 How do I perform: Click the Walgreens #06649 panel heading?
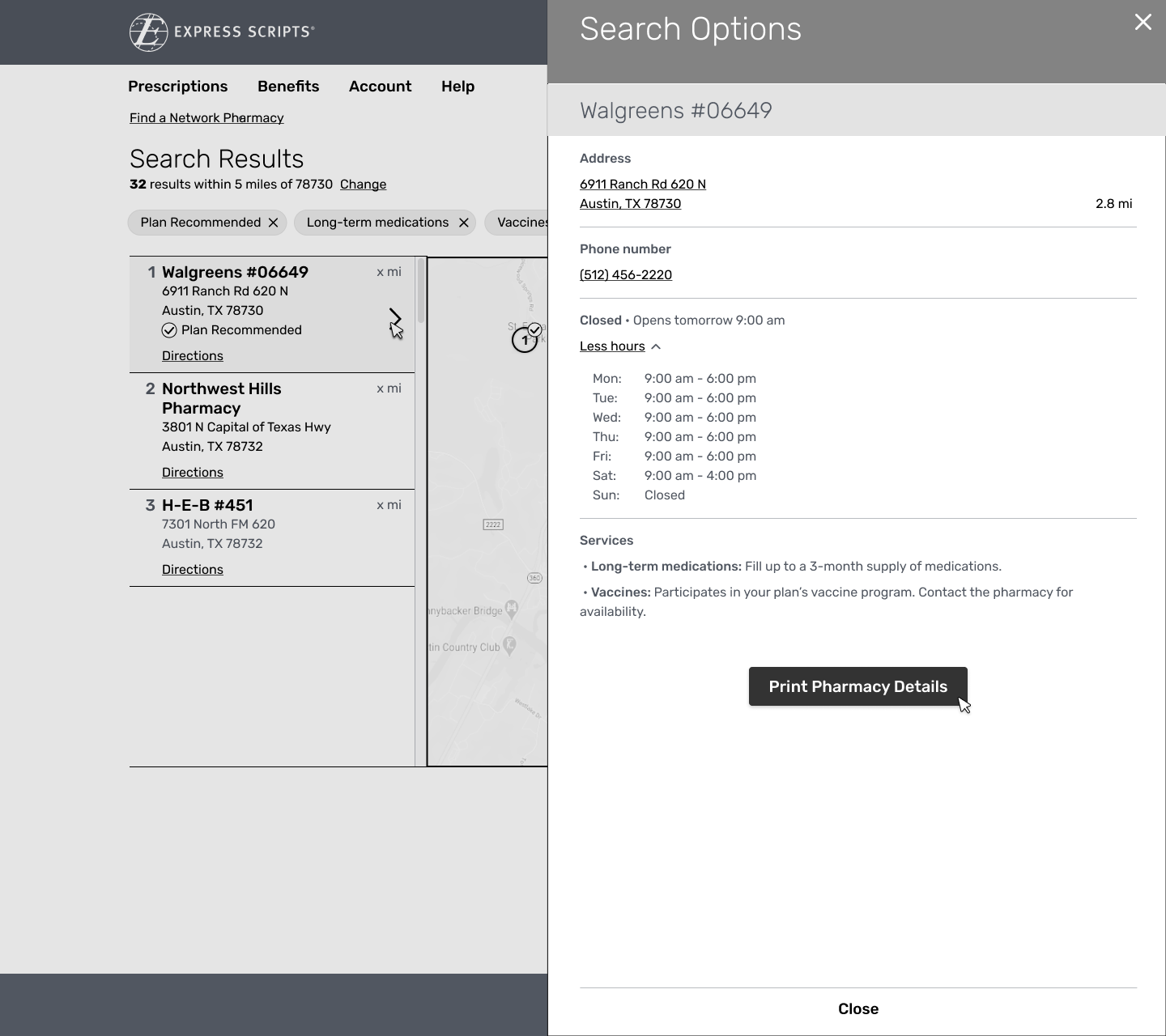676,110
